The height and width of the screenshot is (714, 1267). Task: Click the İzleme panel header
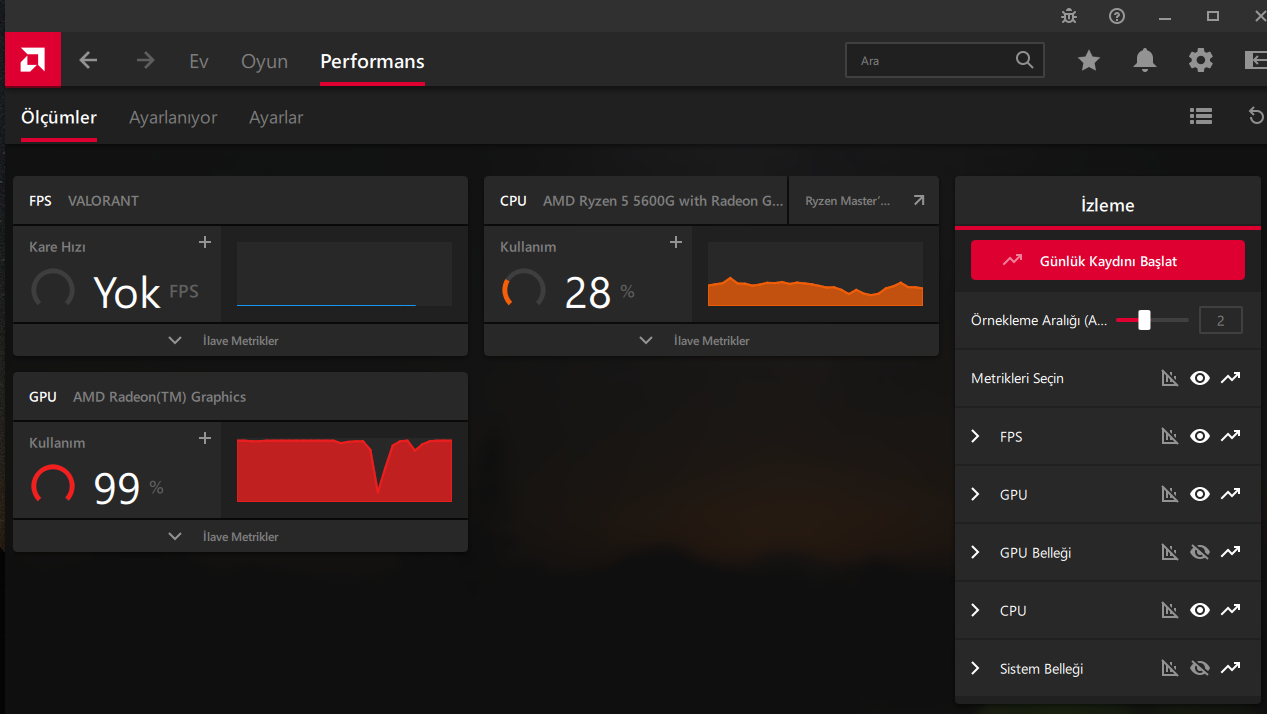coord(1108,204)
